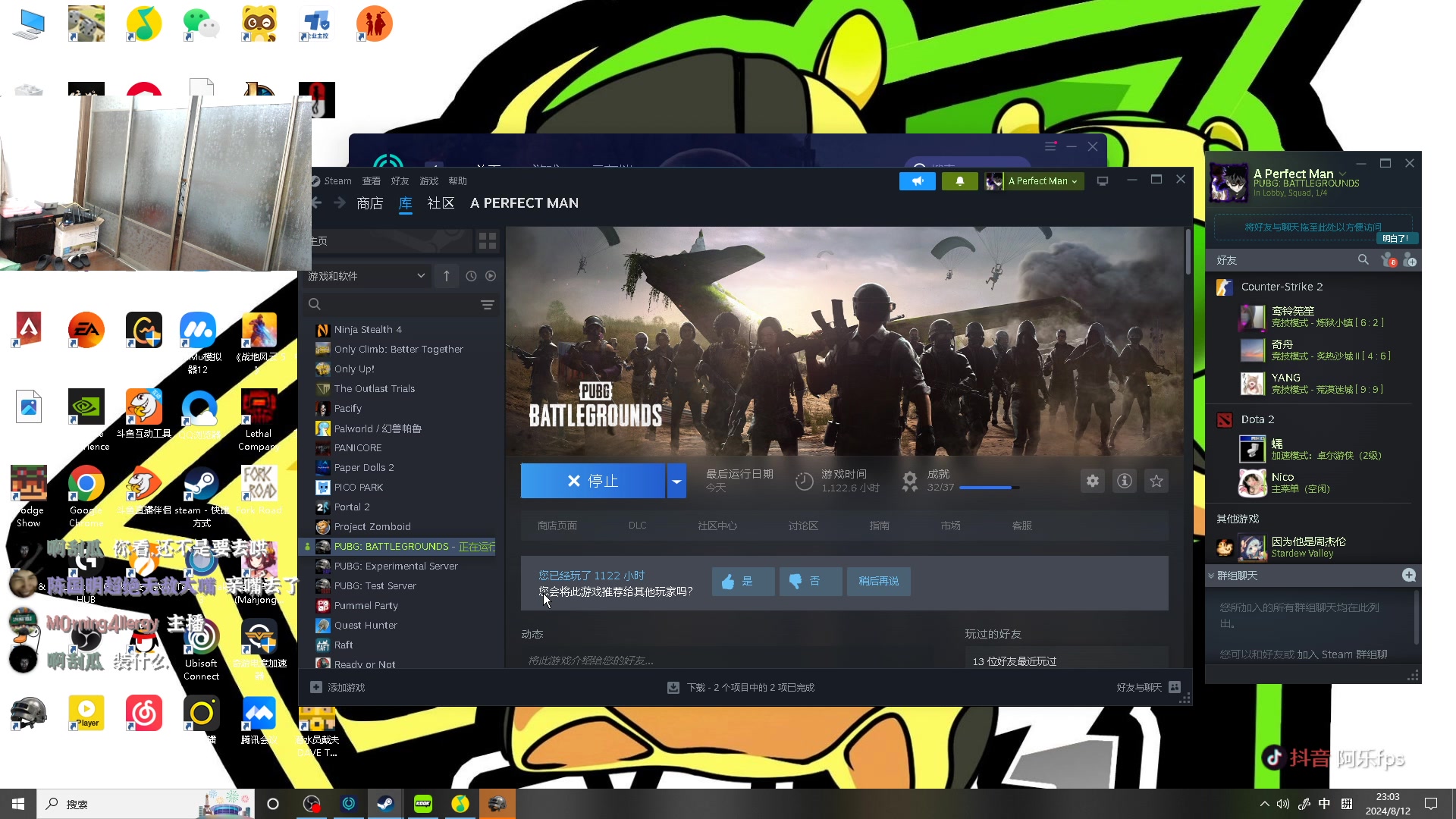This screenshot has height=819, width=1456.
Task: Open Windows notification center icon
Action: coord(1431,804)
